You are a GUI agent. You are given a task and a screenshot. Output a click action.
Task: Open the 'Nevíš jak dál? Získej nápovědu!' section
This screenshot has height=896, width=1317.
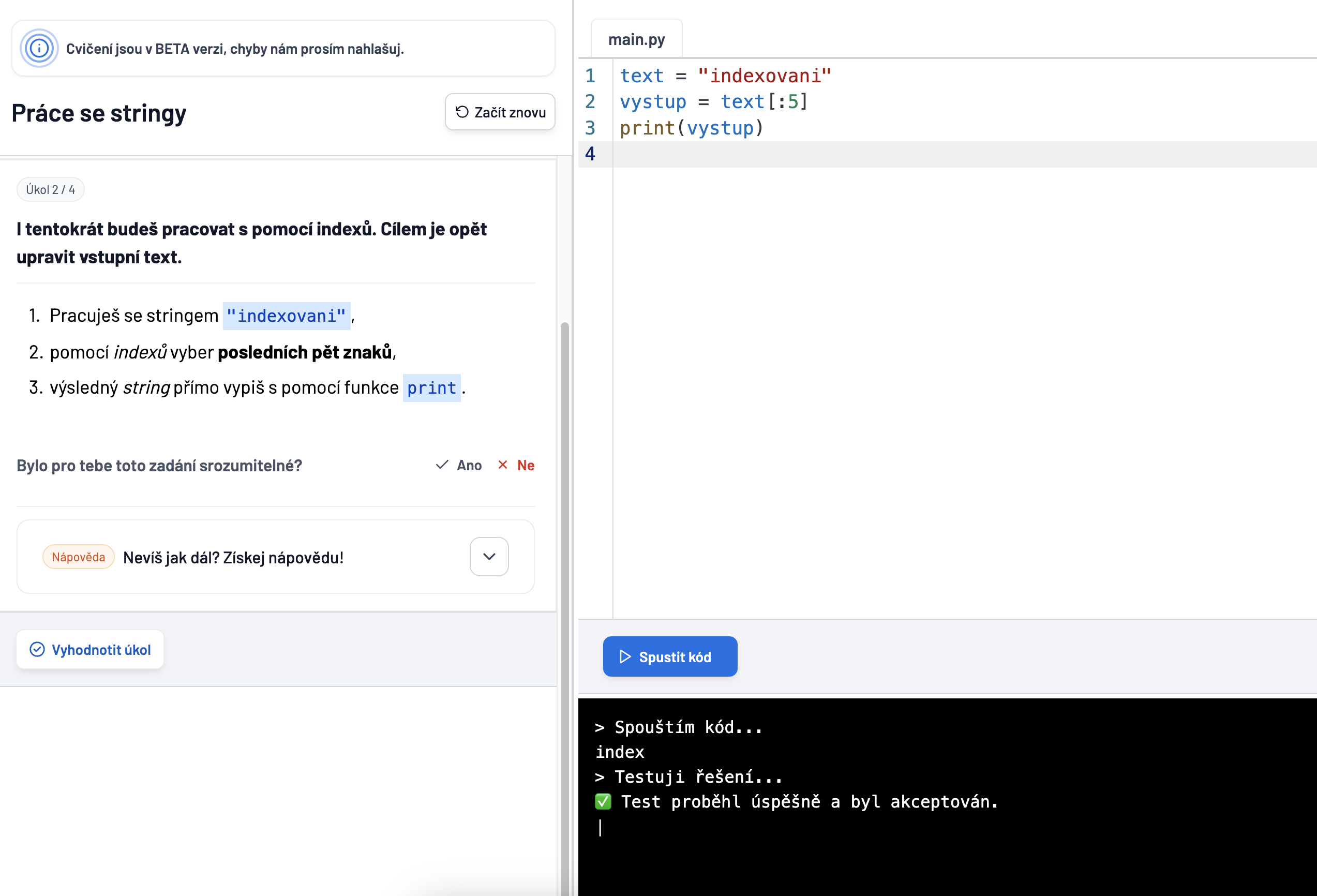233,558
